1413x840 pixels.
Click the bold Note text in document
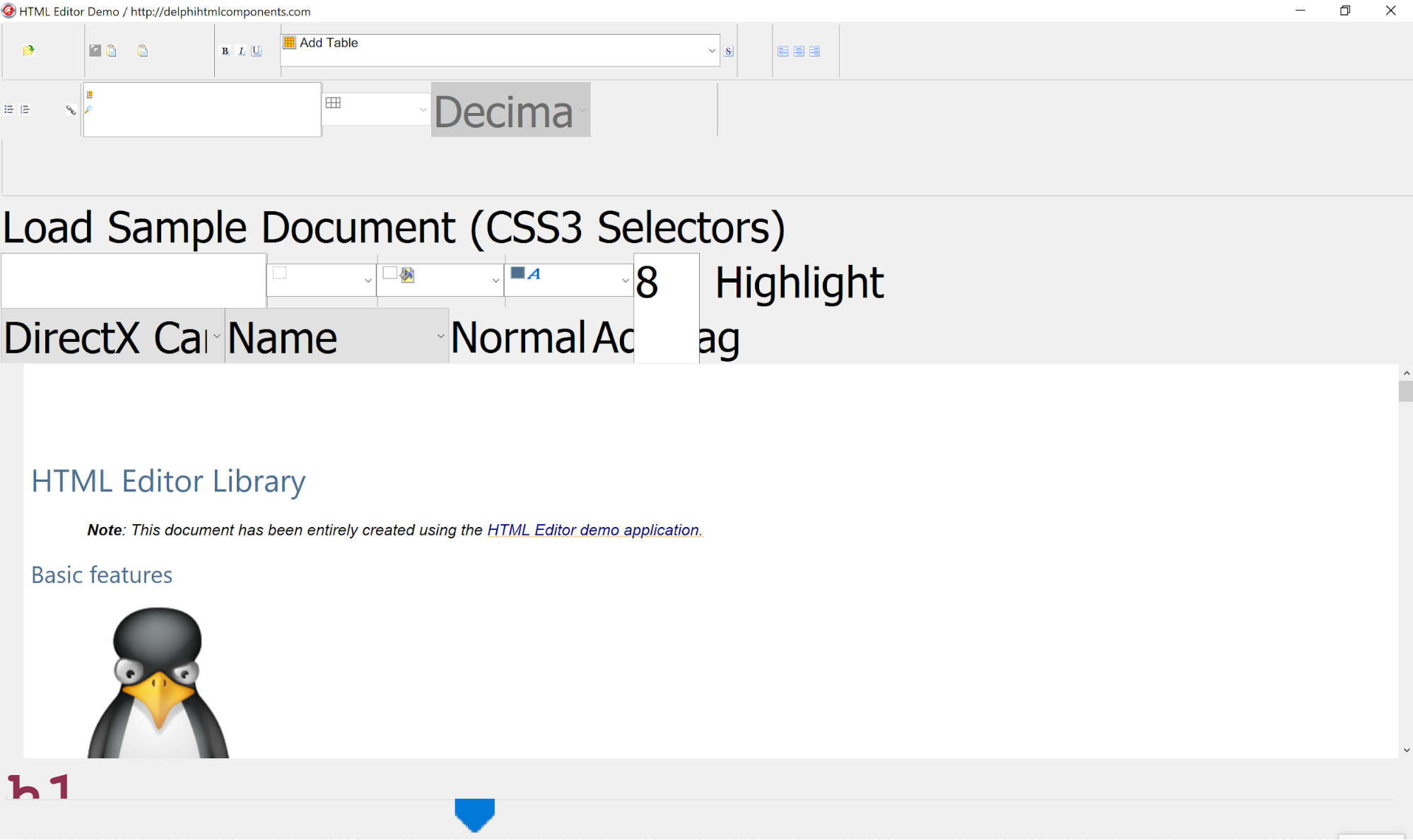coord(105,530)
